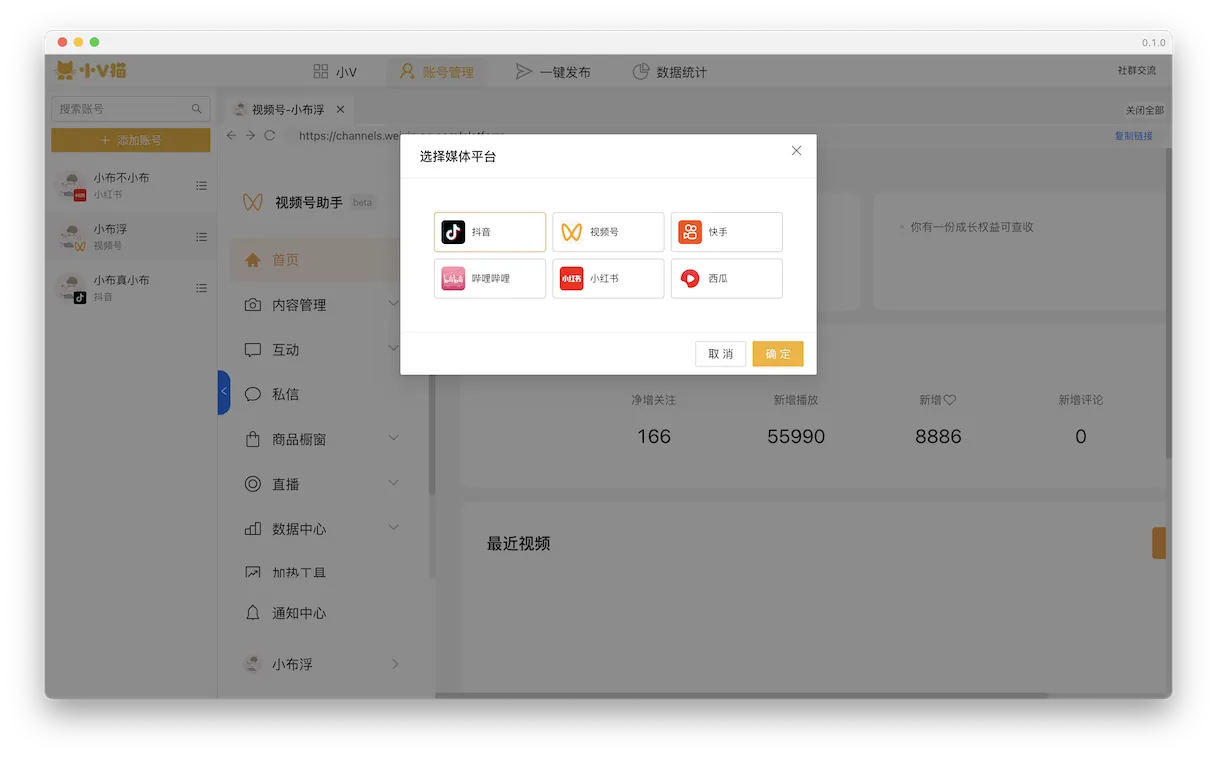
Task: Click the 添加账号 button
Action: (x=131, y=140)
